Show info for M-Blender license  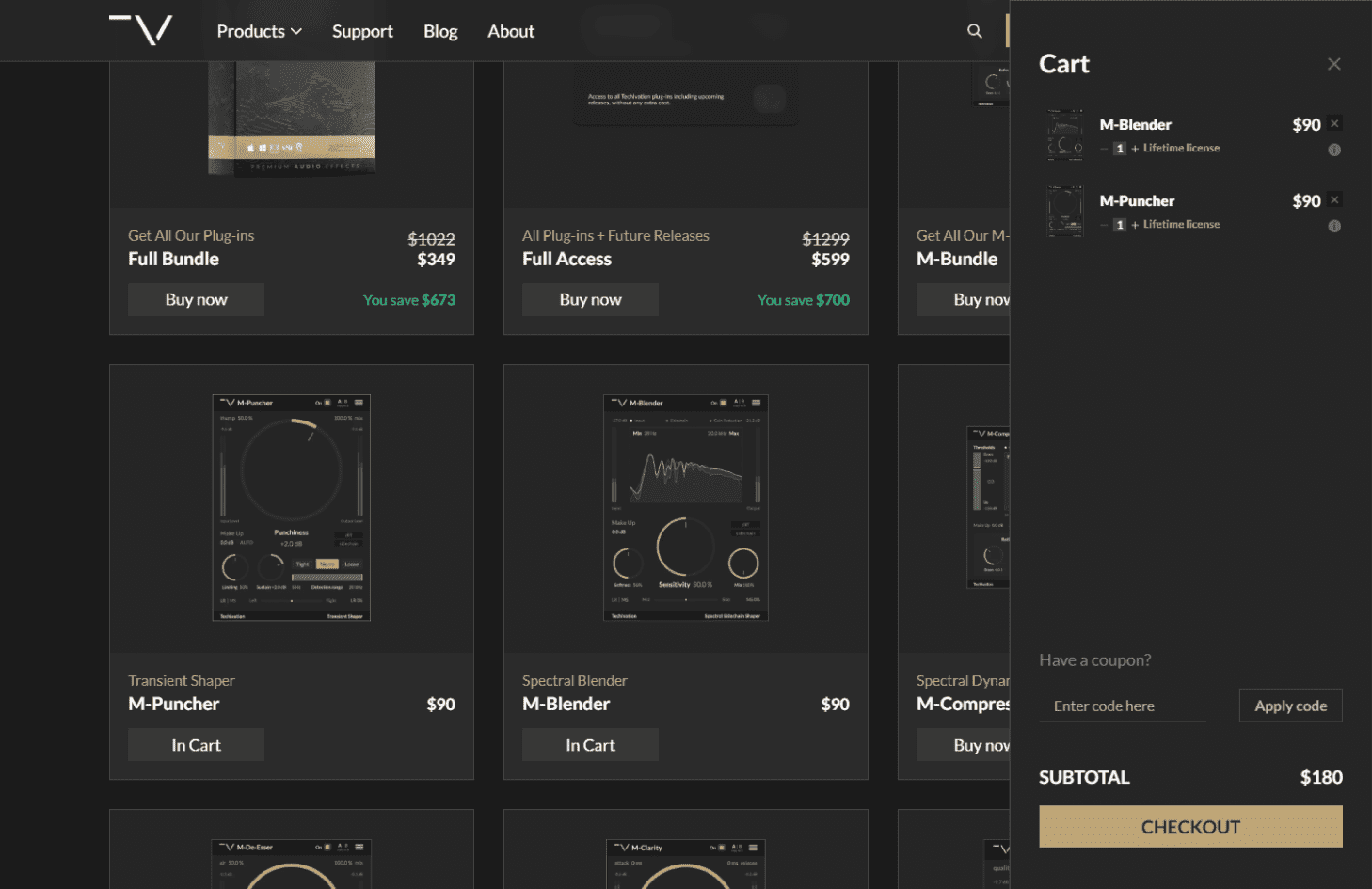tap(1334, 150)
